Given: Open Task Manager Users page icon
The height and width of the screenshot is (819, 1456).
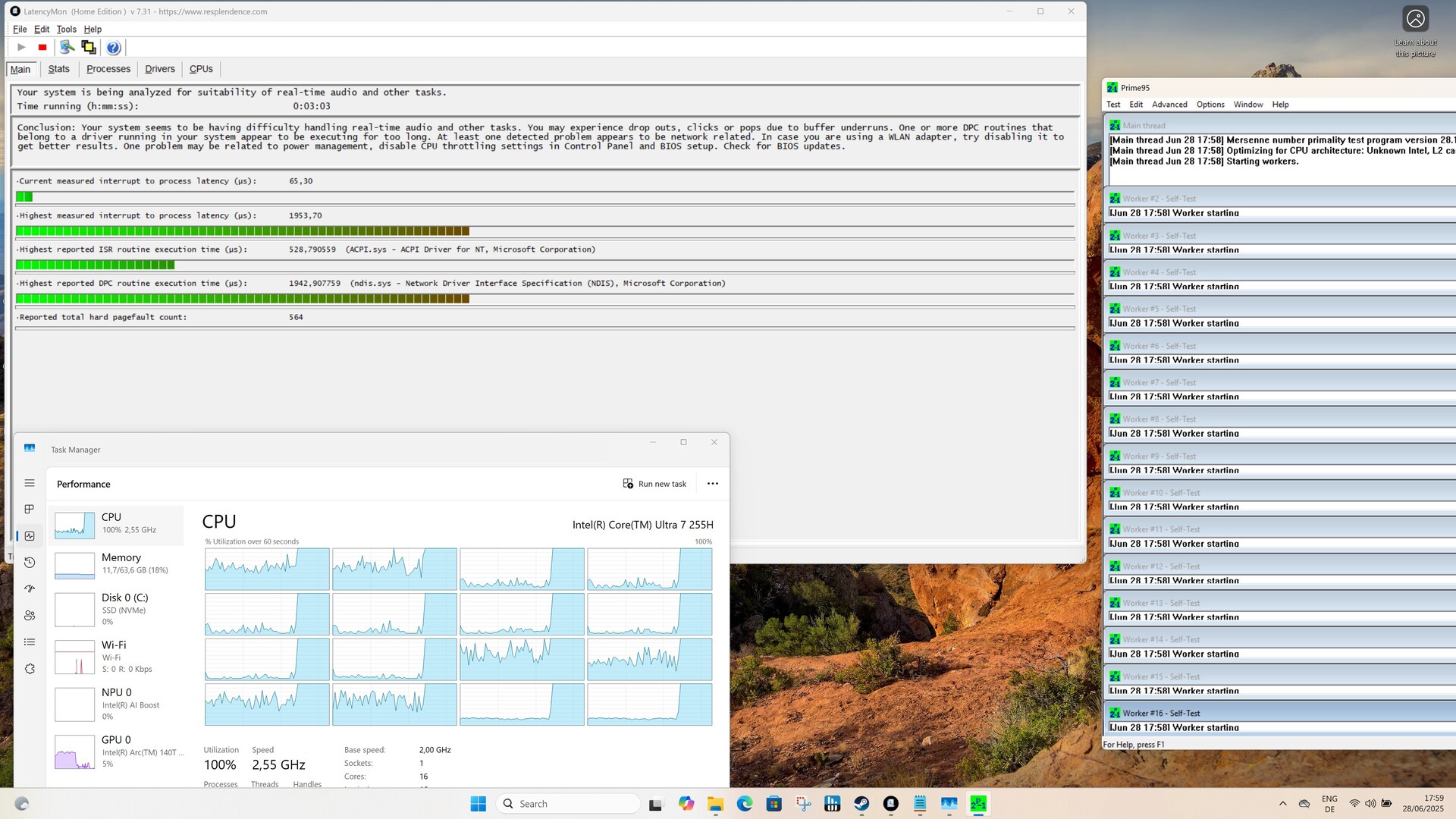Looking at the screenshot, I should 30,616.
